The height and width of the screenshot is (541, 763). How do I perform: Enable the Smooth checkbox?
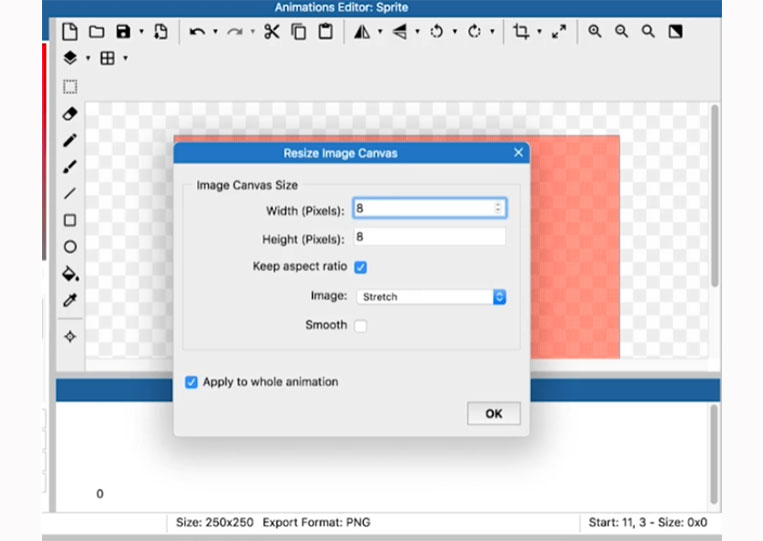361,325
